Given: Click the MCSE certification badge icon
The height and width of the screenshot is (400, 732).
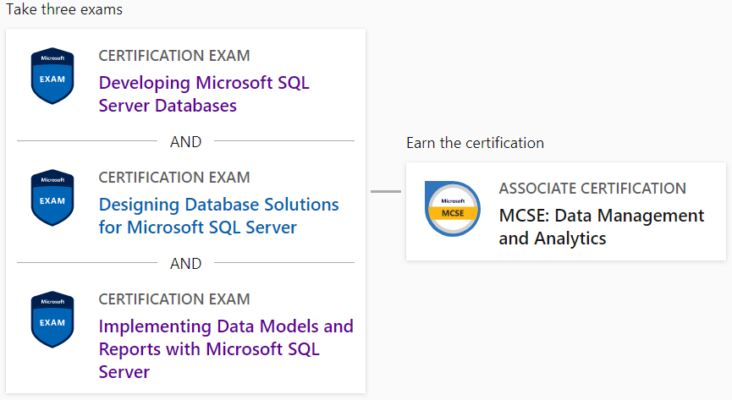Looking at the screenshot, I should click(452, 209).
